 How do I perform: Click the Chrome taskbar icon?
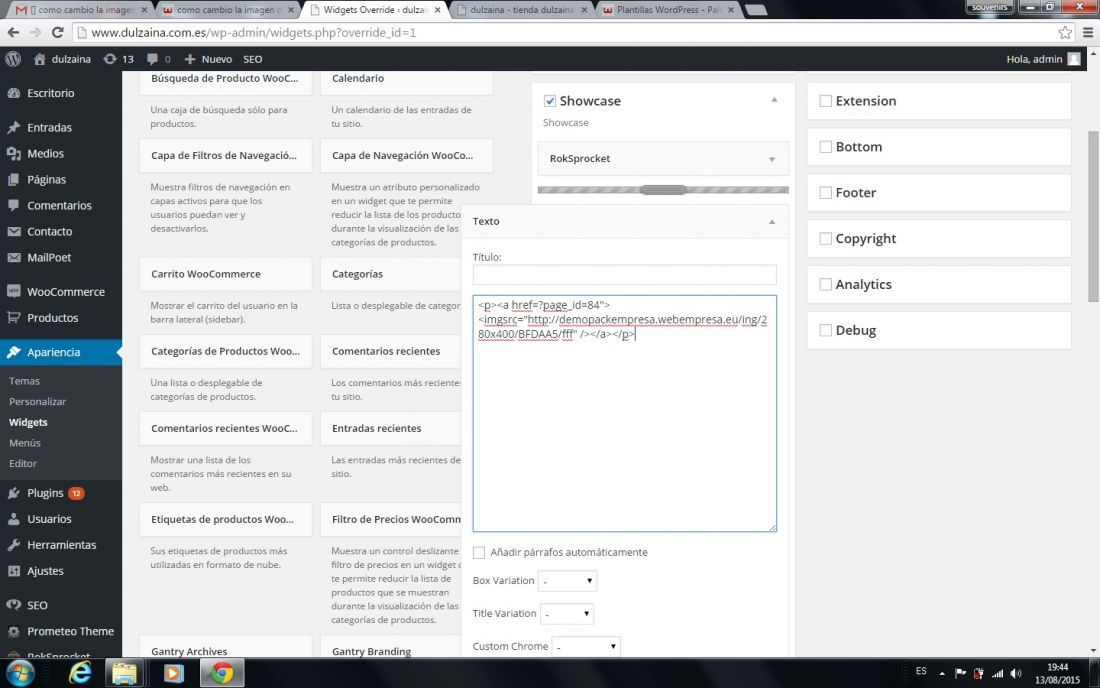click(222, 673)
